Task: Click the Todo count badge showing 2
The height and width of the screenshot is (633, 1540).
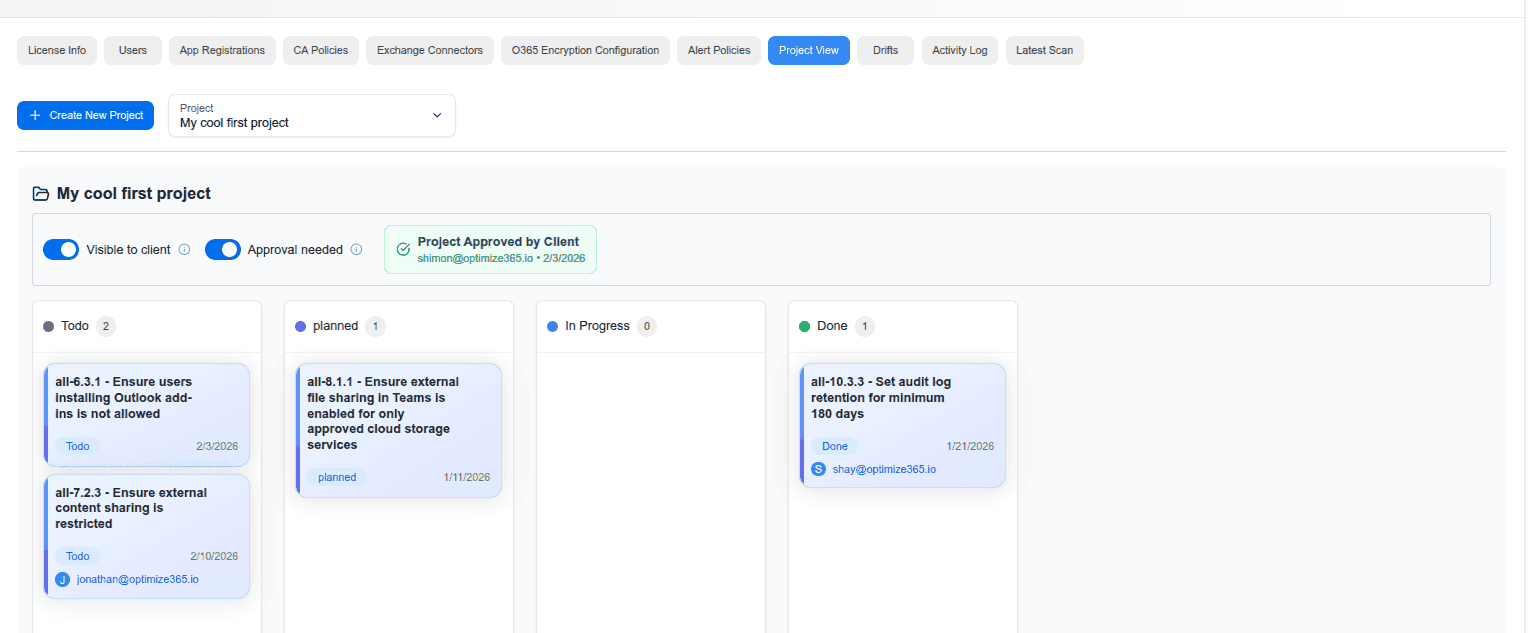Action: coord(106,326)
